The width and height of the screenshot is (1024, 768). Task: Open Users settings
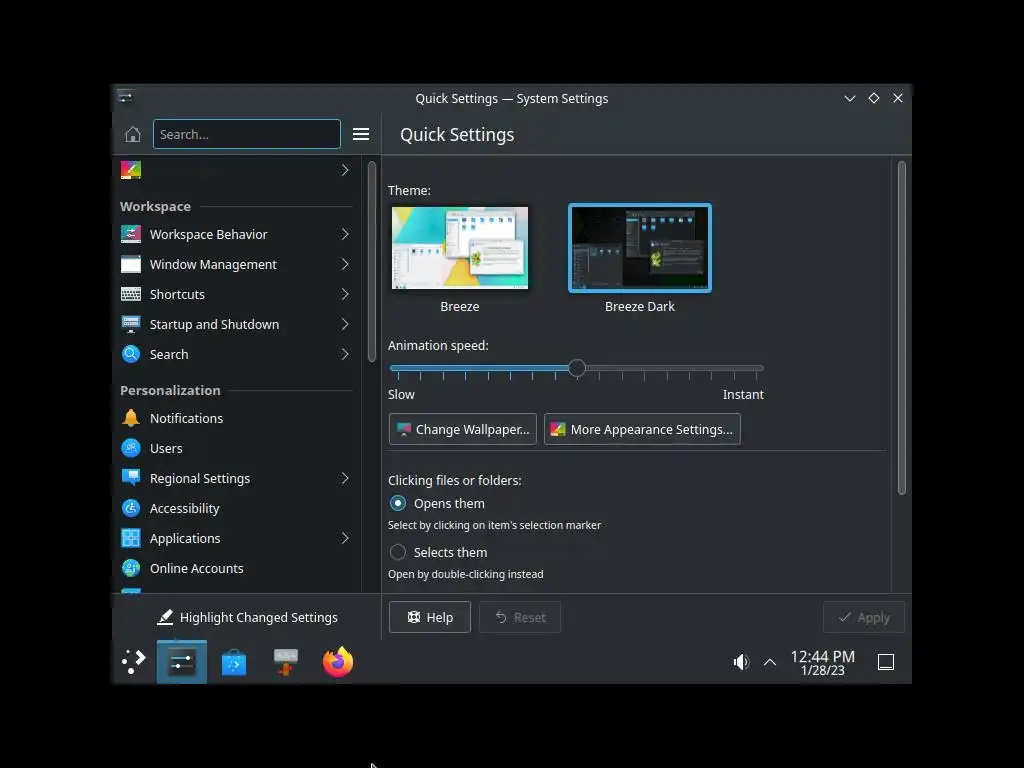[x=236, y=448]
